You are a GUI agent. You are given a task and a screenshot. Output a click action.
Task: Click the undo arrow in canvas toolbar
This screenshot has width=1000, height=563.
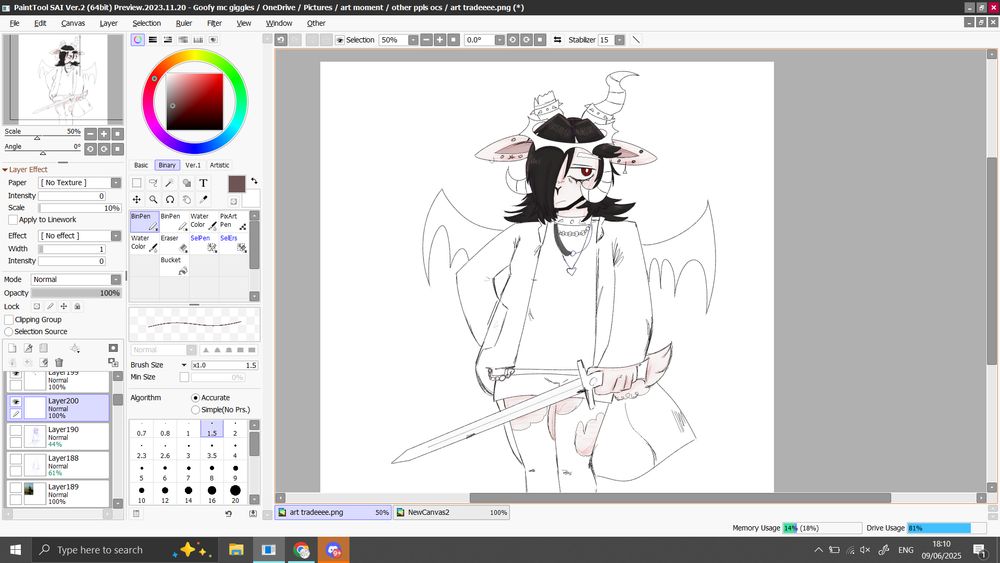click(x=281, y=40)
